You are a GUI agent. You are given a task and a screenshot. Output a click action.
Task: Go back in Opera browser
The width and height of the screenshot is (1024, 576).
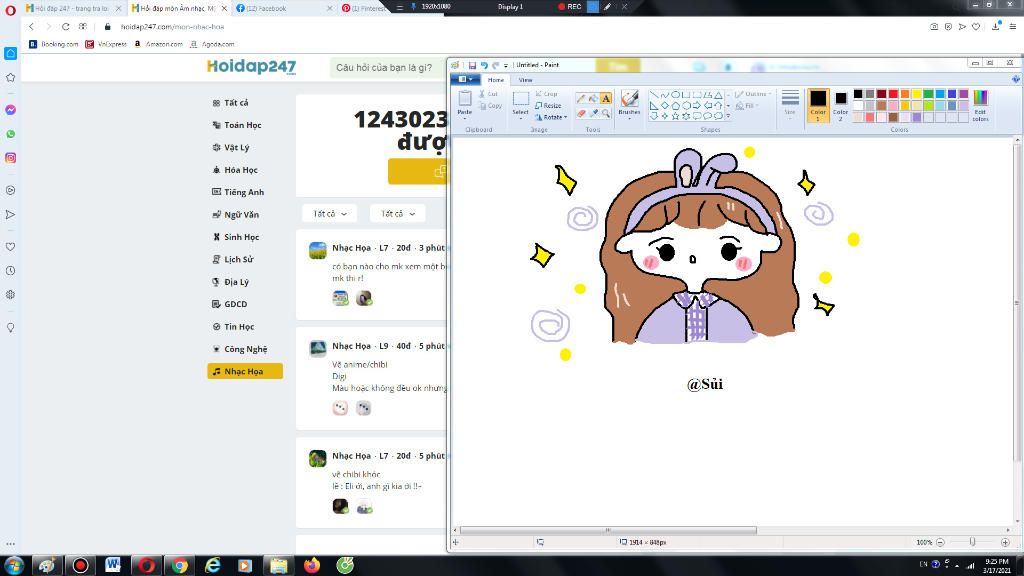31,27
